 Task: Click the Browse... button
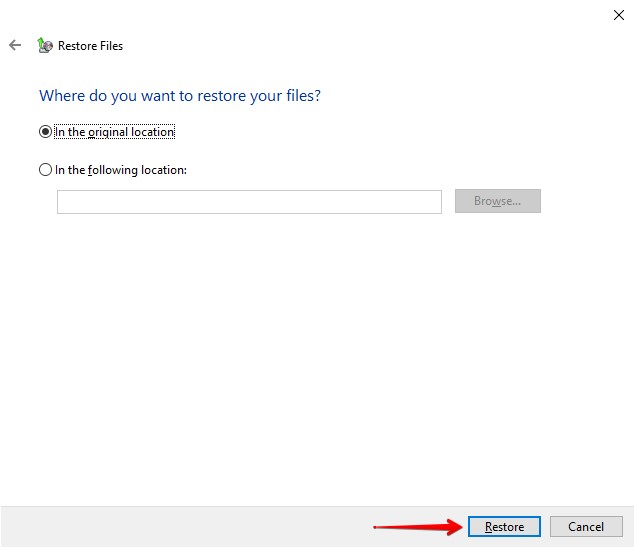(498, 201)
